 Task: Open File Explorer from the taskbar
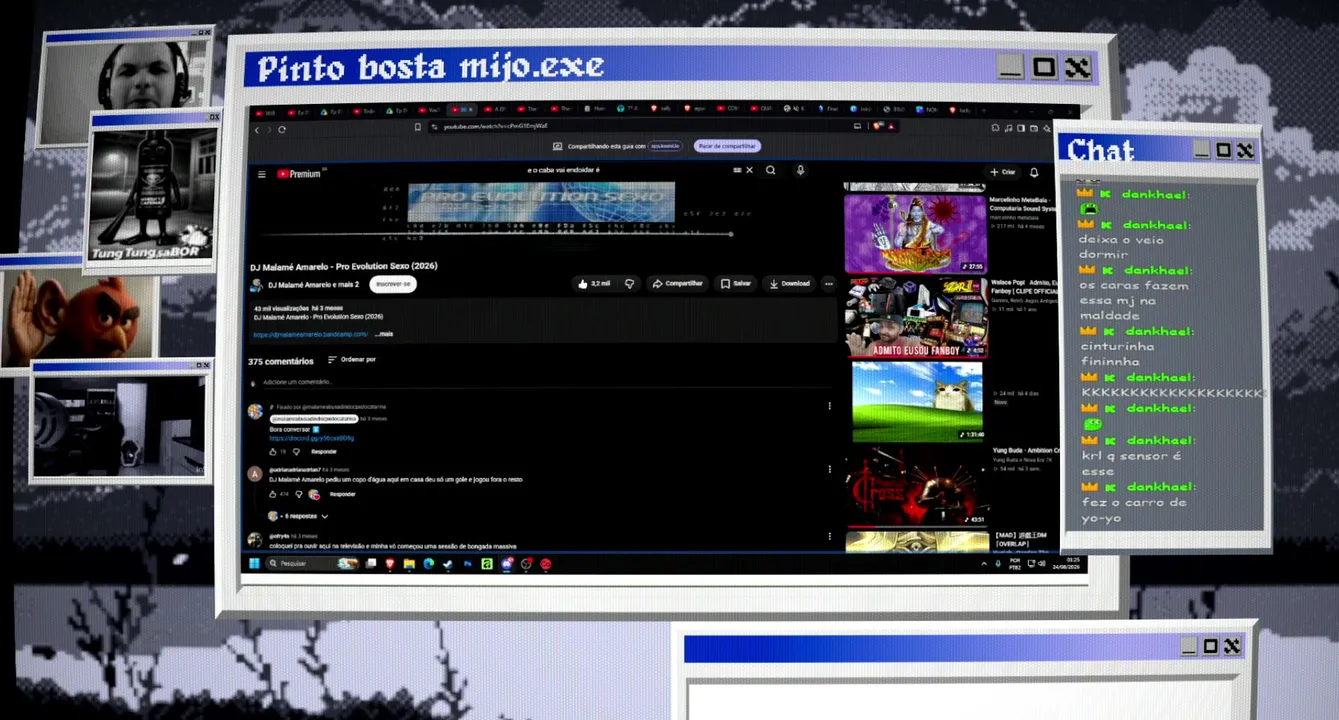click(409, 564)
